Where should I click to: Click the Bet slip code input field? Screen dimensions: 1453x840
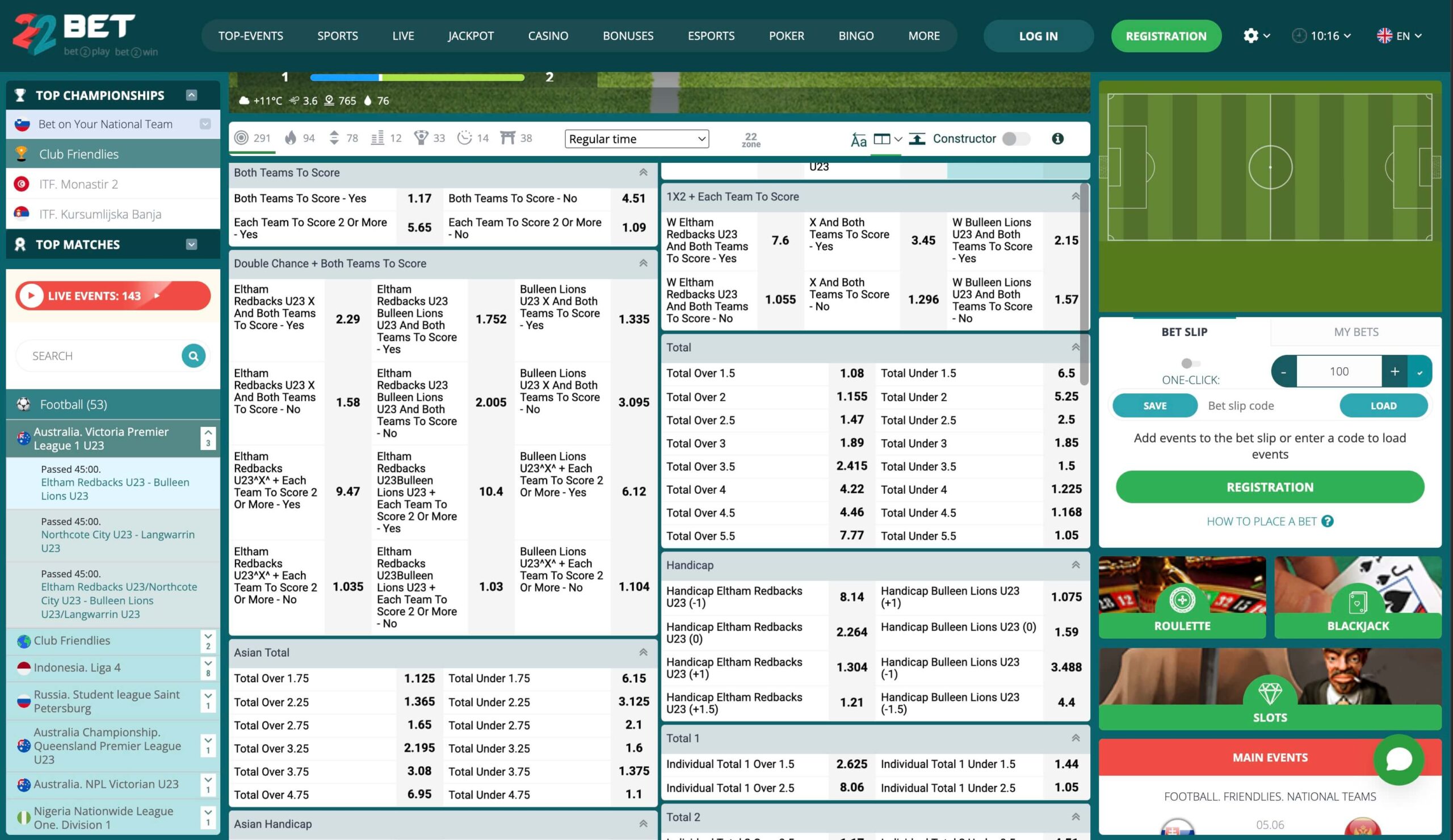point(1269,405)
